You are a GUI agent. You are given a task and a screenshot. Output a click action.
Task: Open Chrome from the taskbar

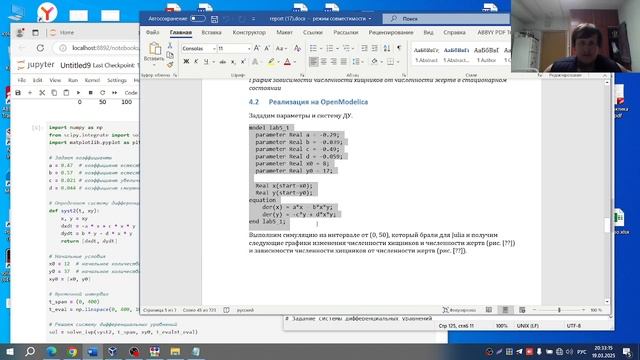point(72,351)
